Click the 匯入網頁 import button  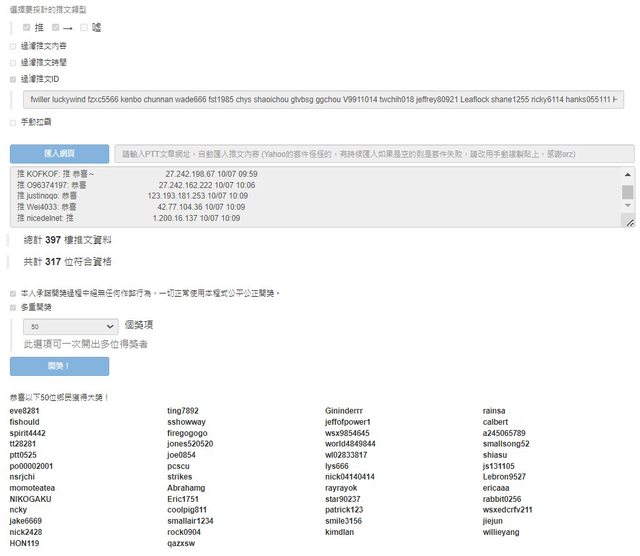pos(59,153)
